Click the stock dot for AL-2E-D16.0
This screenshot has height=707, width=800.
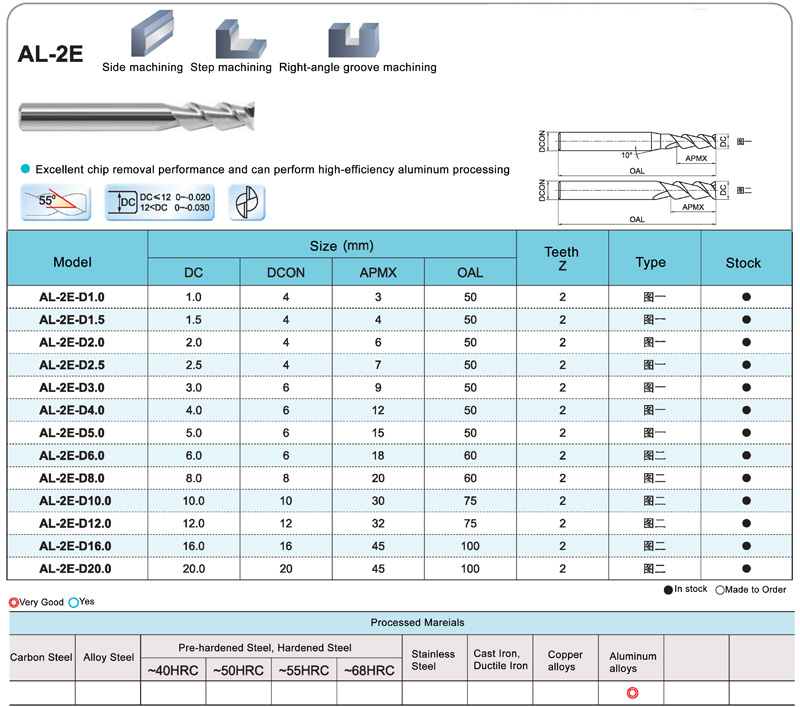(x=746, y=546)
